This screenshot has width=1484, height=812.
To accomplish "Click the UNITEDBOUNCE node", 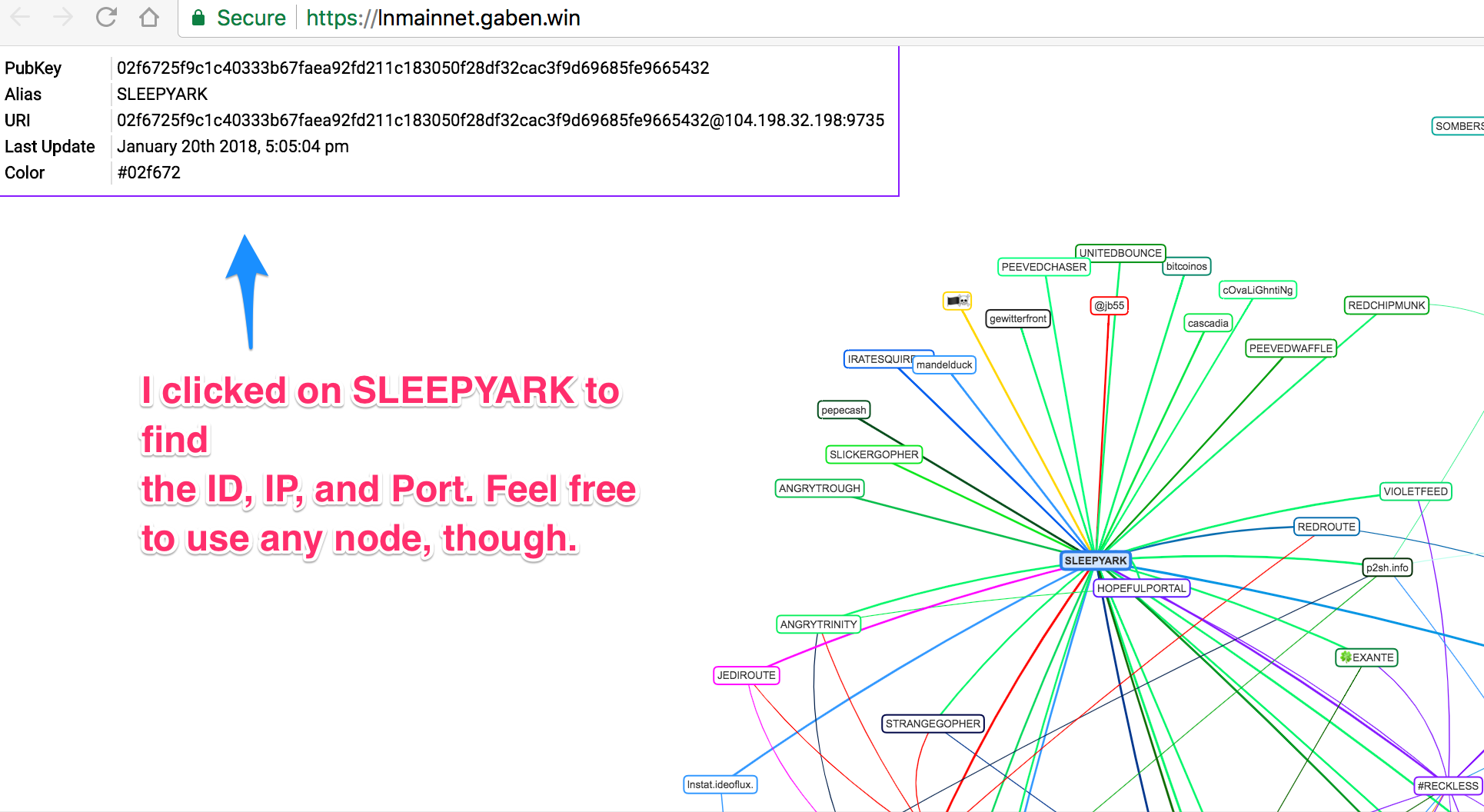I will pos(1120,253).
